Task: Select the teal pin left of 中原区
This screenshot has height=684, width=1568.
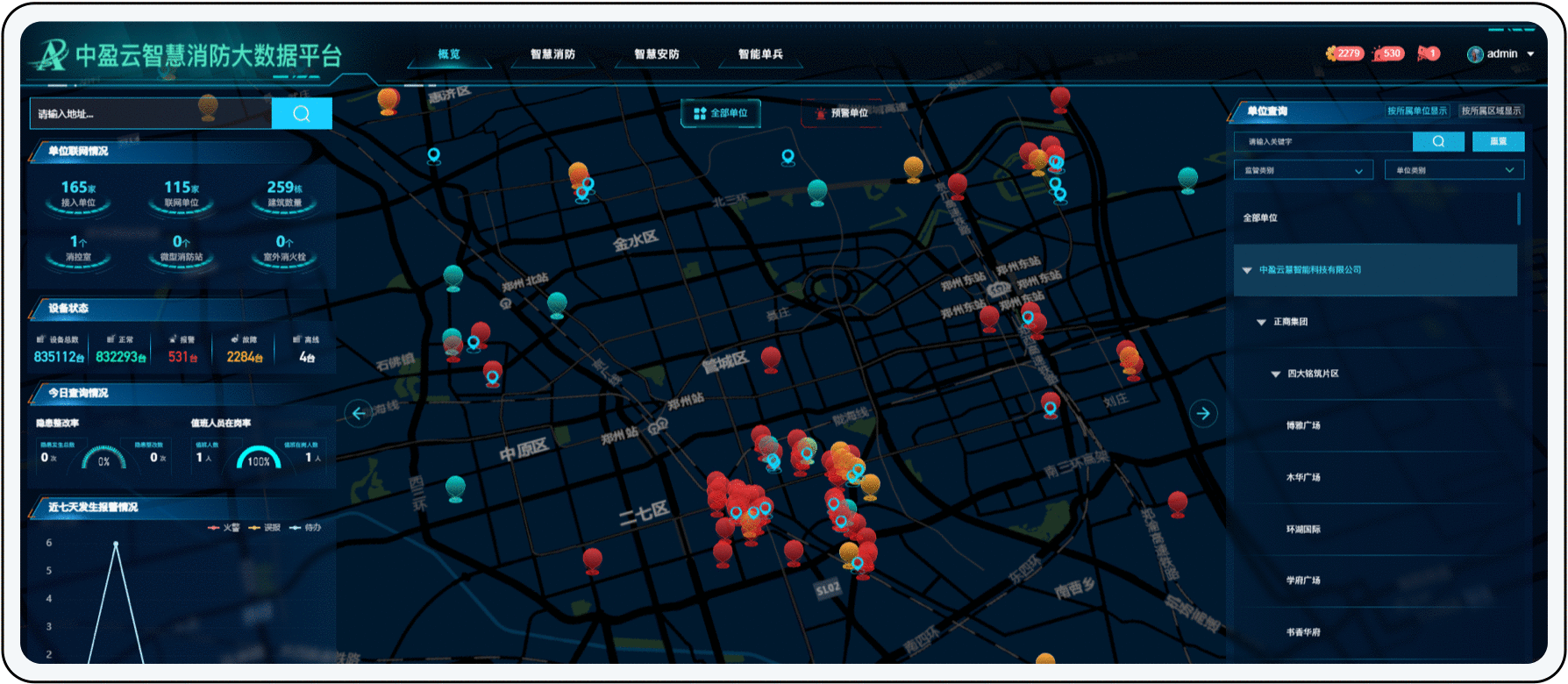Action: [455, 488]
